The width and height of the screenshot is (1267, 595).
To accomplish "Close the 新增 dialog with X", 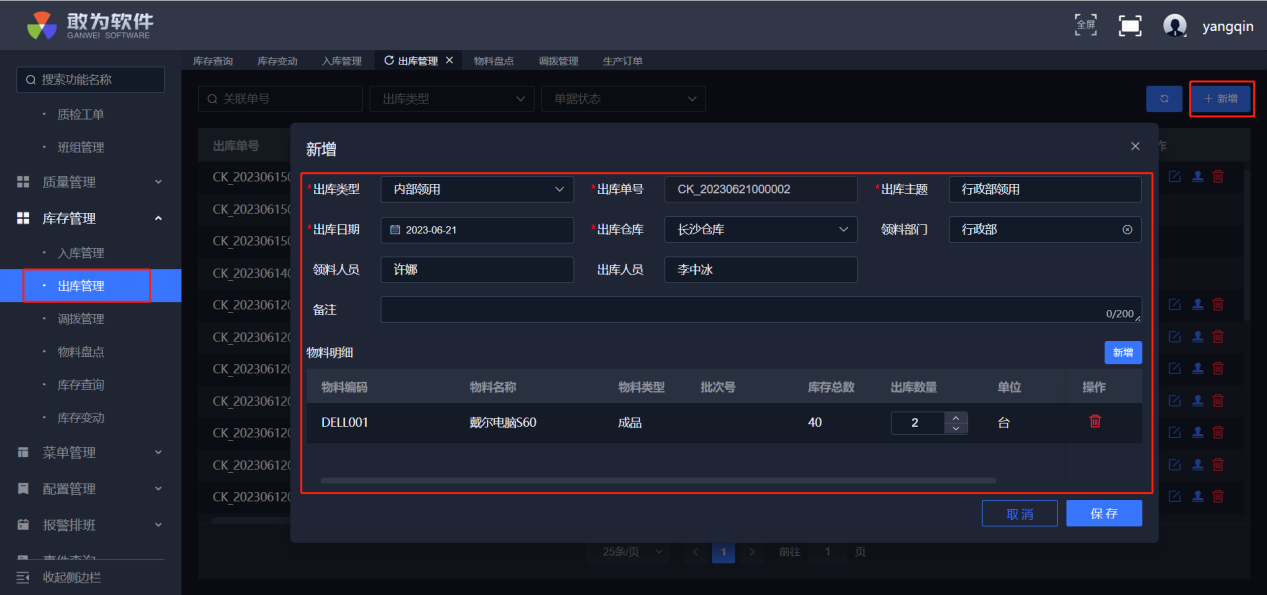I will coord(1135,146).
